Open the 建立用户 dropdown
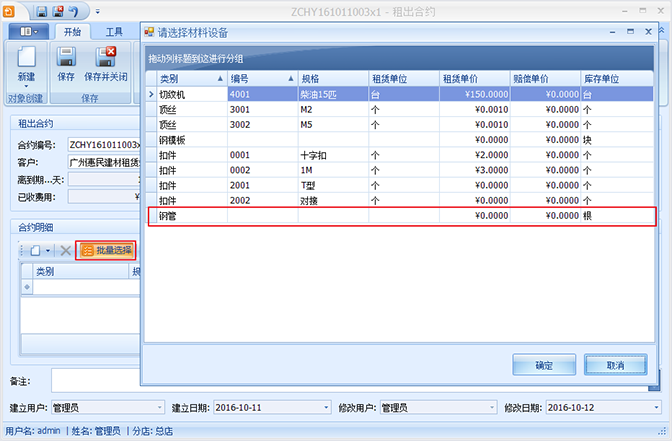This screenshot has width=672, height=441. [x=160, y=408]
